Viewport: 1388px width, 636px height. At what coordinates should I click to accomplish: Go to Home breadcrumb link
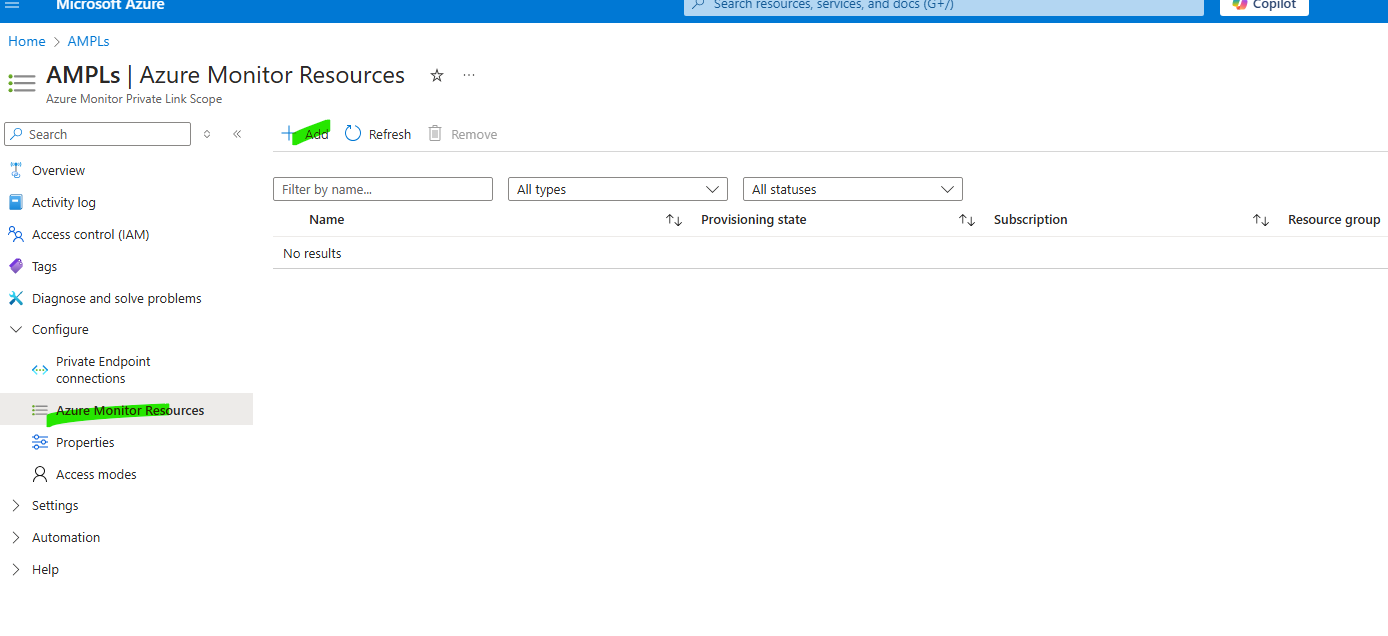tap(27, 41)
